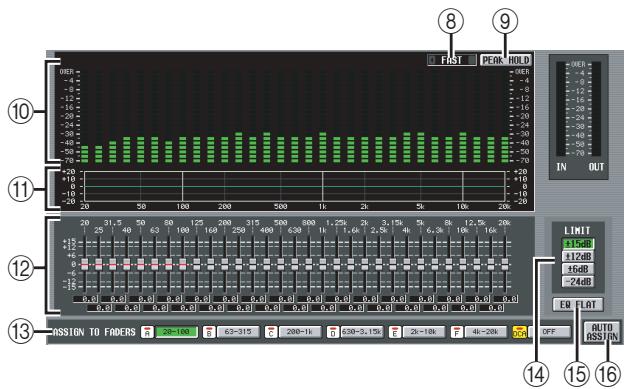Click the 200 Hz band fader knob
Screen dimensions: 626x389
[x=224, y=264]
